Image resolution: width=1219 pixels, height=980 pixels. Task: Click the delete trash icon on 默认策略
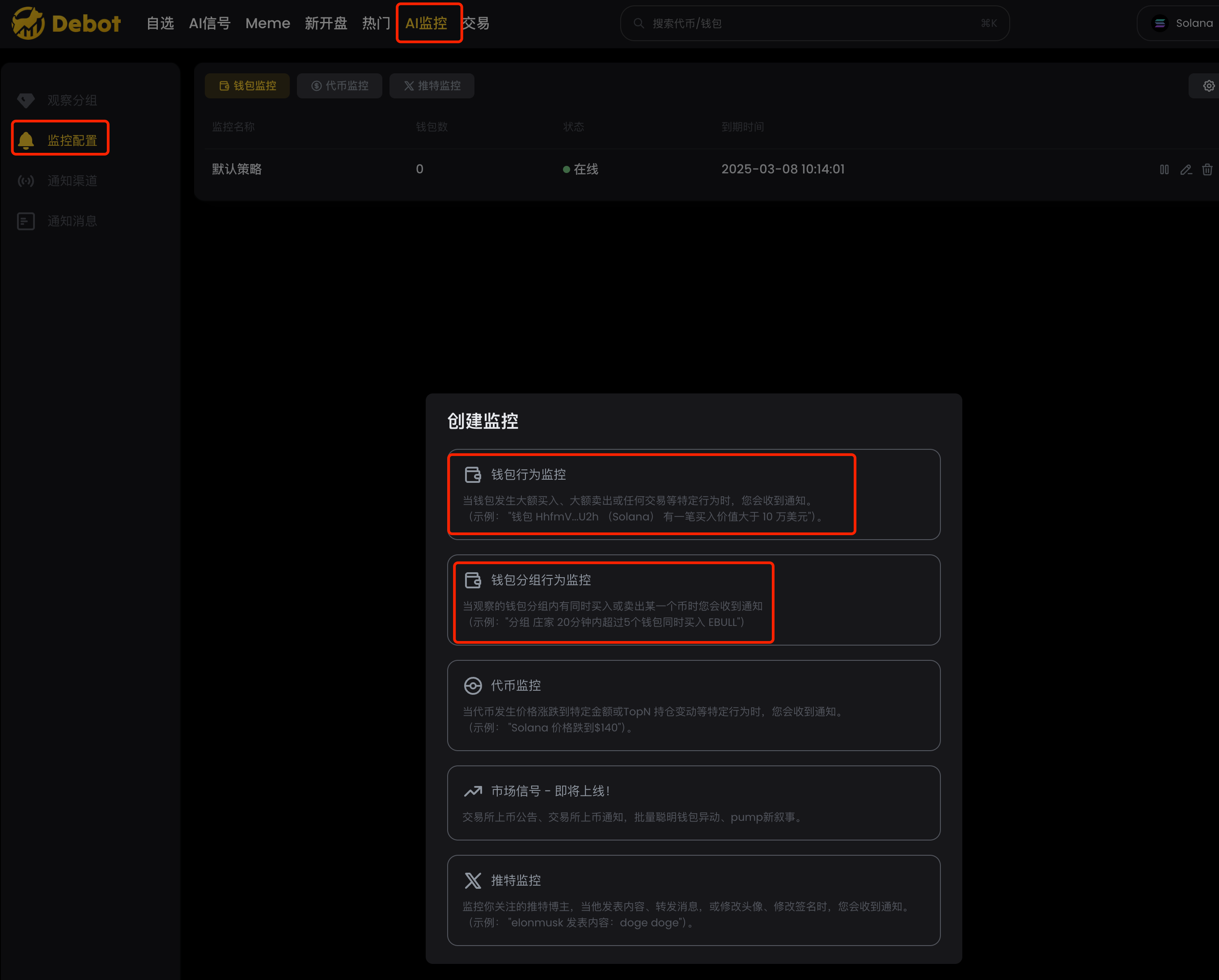1207,169
